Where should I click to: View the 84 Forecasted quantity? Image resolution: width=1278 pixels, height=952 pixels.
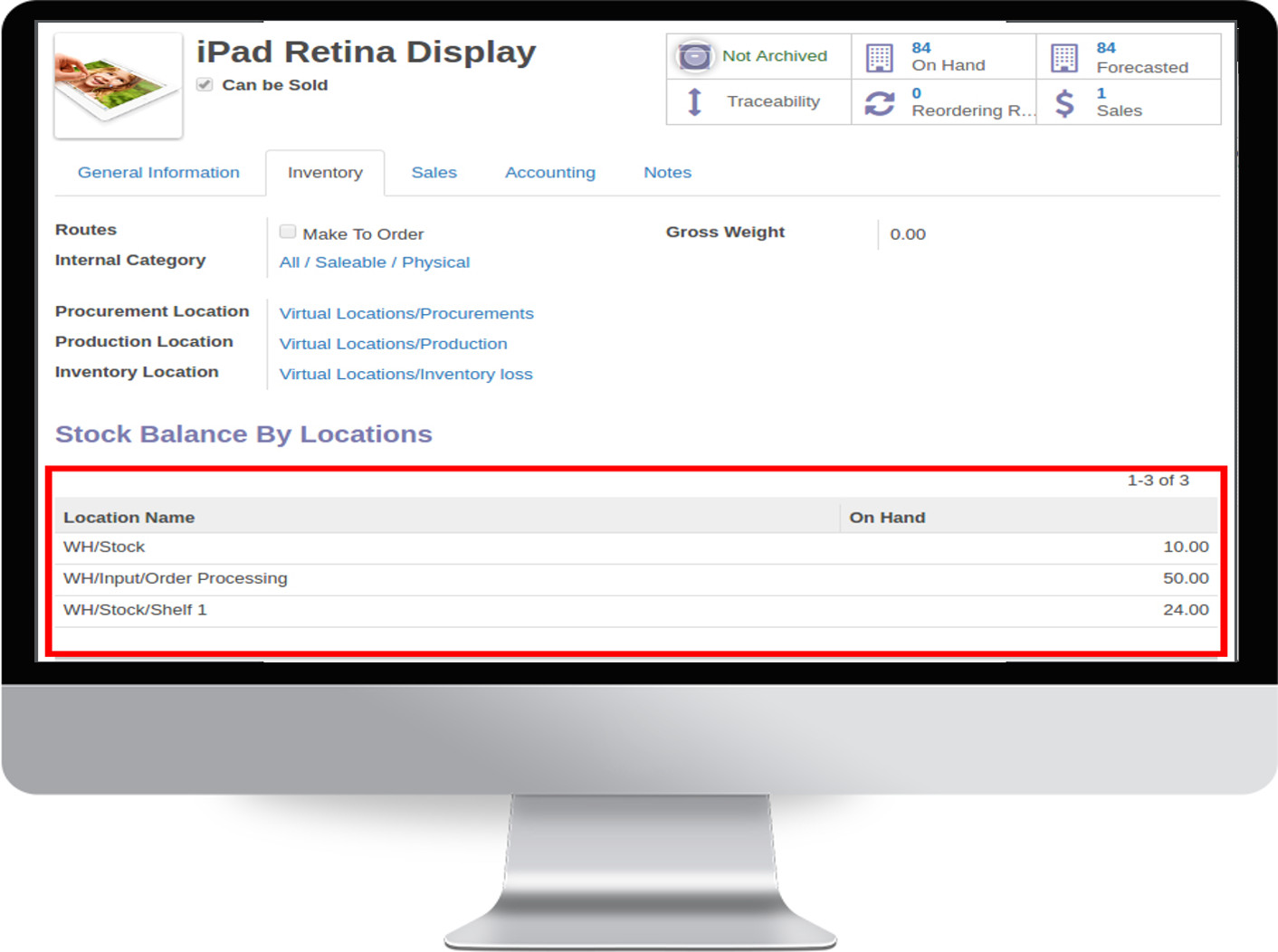pos(1129,56)
